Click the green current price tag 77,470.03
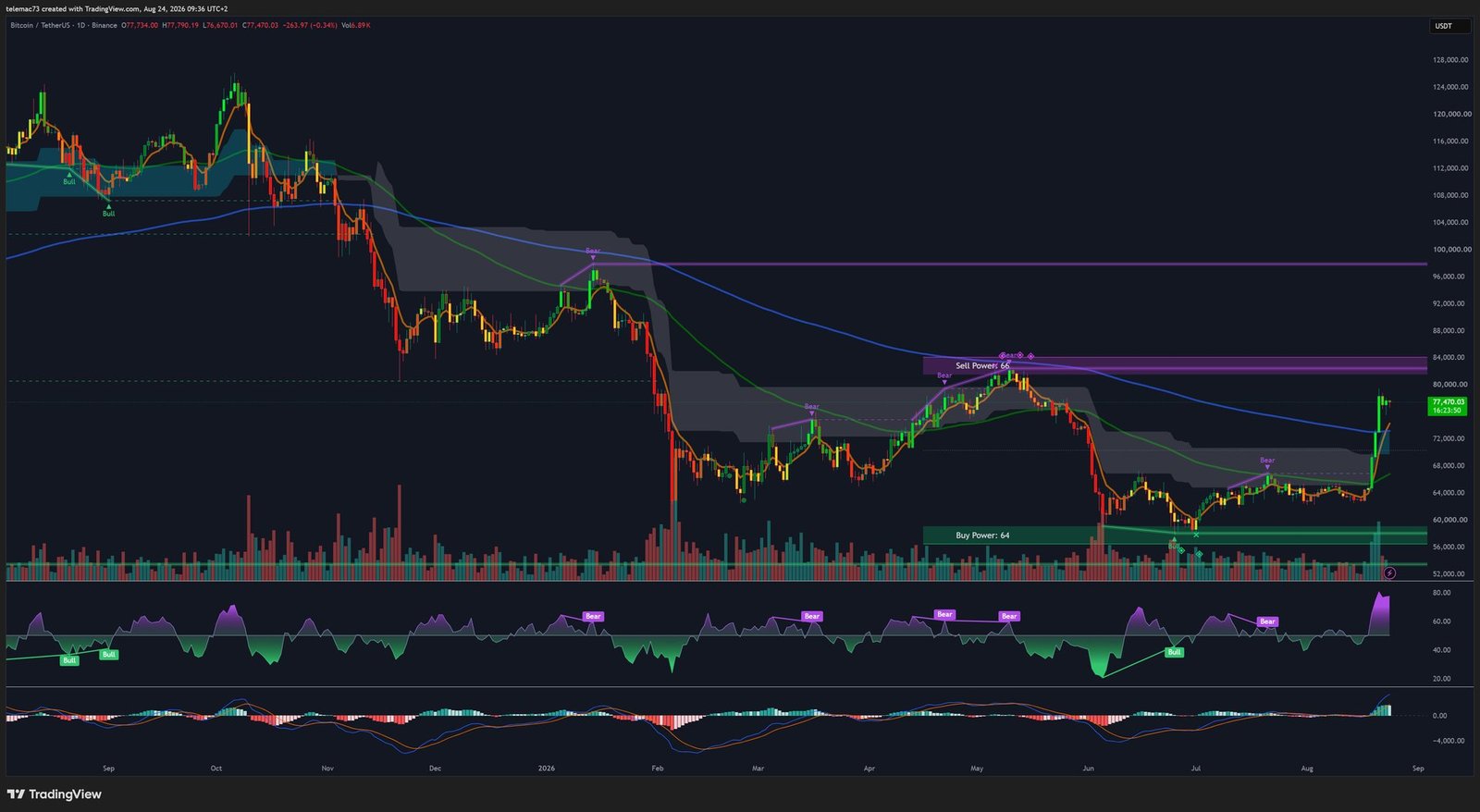The image size is (1480, 812). (1448, 406)
